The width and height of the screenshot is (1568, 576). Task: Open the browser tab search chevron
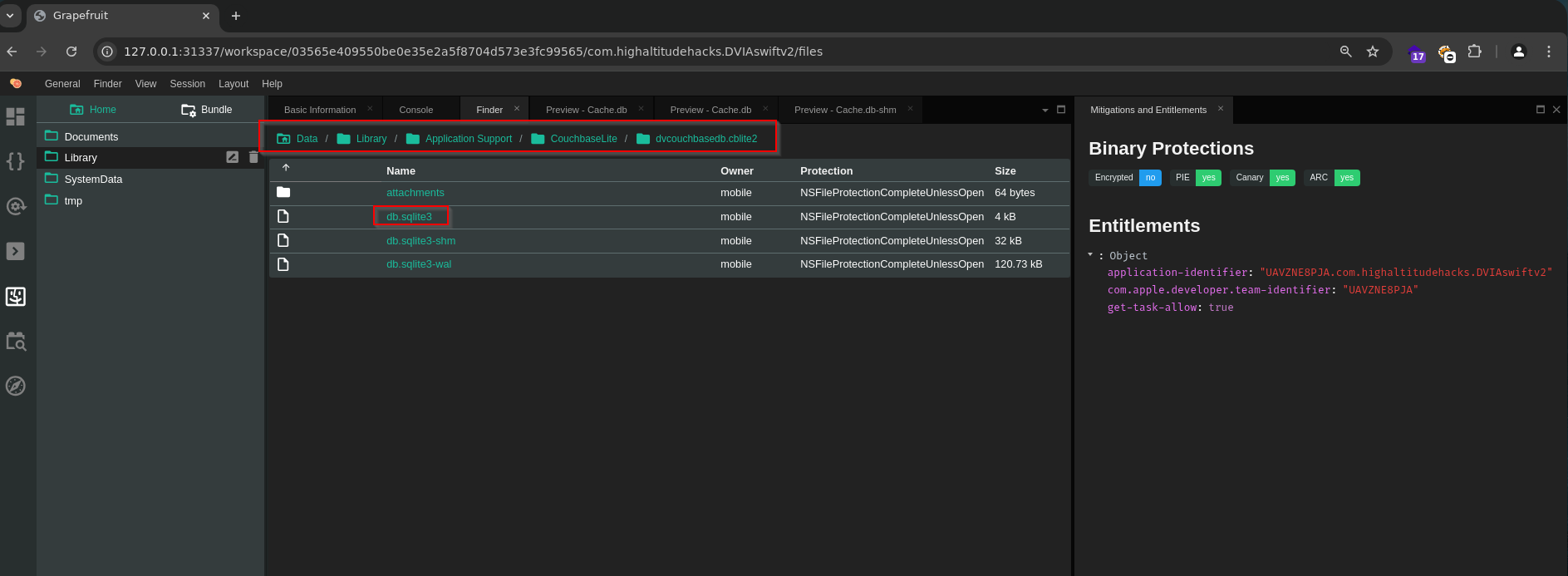(x=10, y=16)
